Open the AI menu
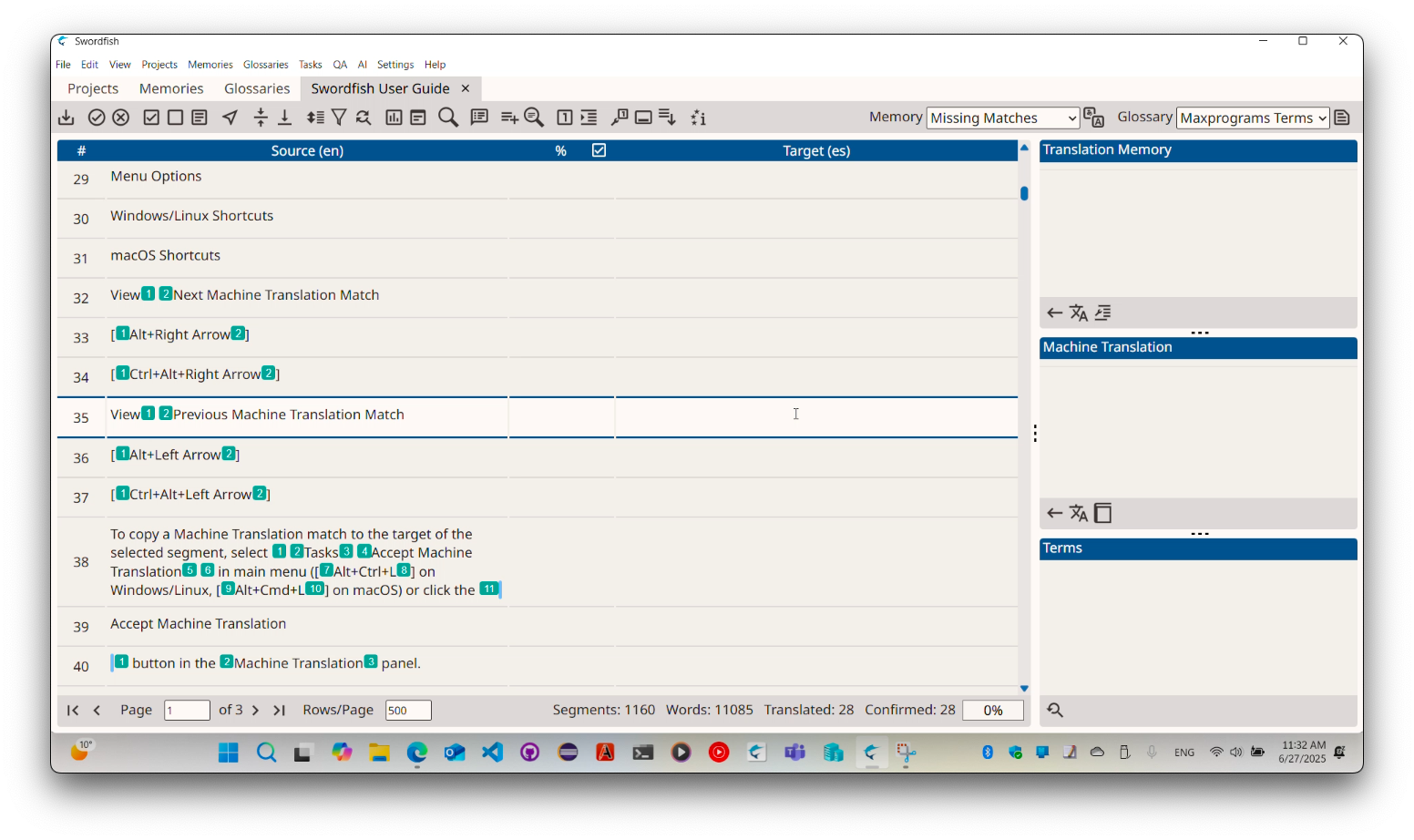This screenshot has height=840, width=1414. tap(363, 65)
